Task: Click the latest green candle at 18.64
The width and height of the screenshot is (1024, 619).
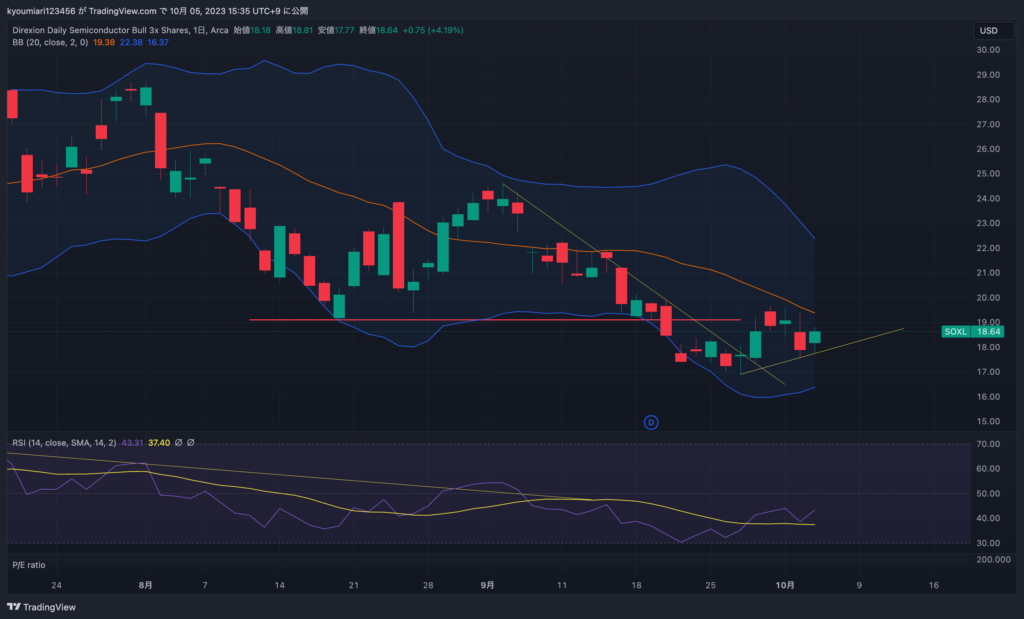Action: click(815, 337)
